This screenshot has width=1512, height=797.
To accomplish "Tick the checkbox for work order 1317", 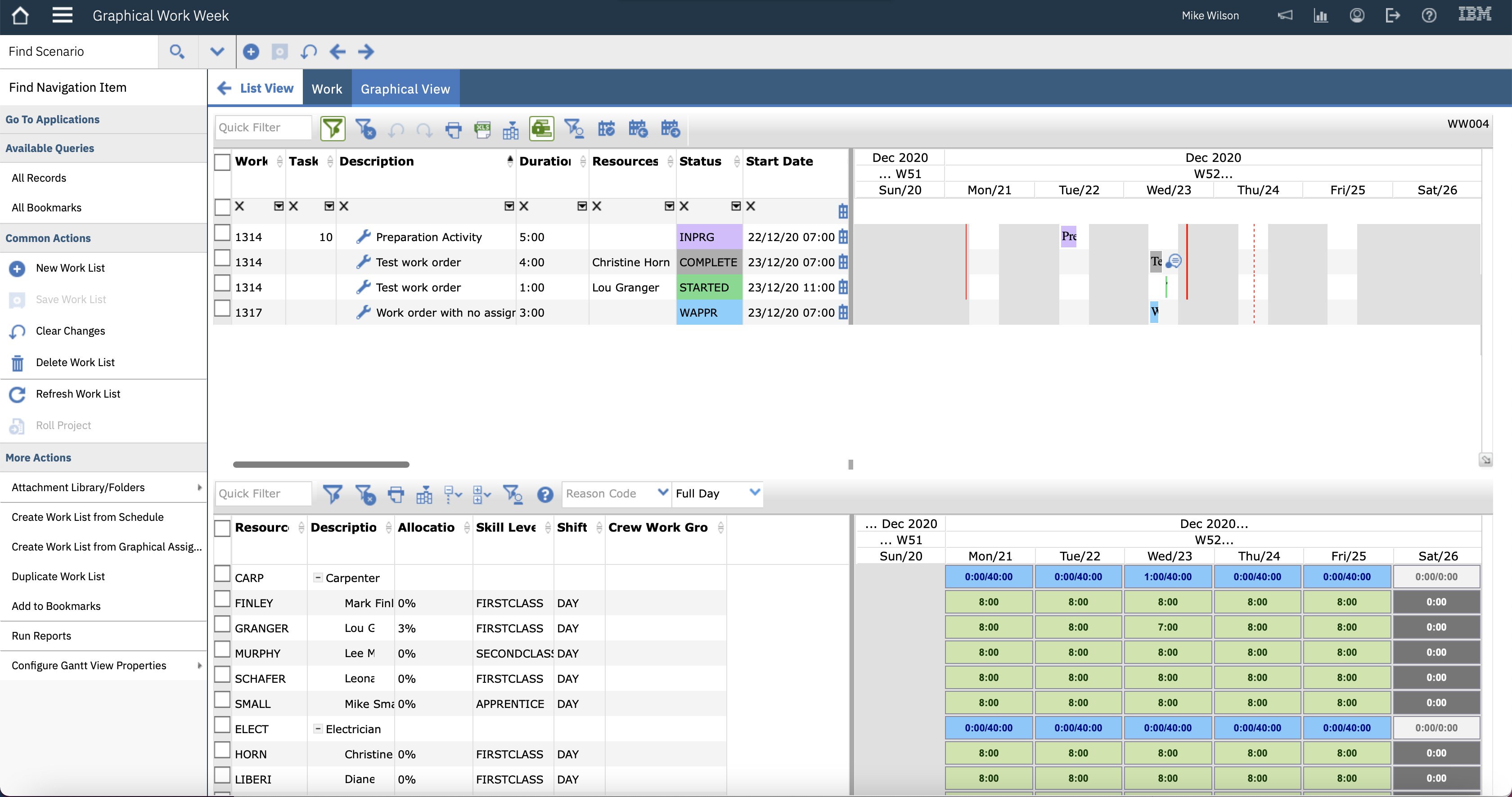I will [222, 309].
